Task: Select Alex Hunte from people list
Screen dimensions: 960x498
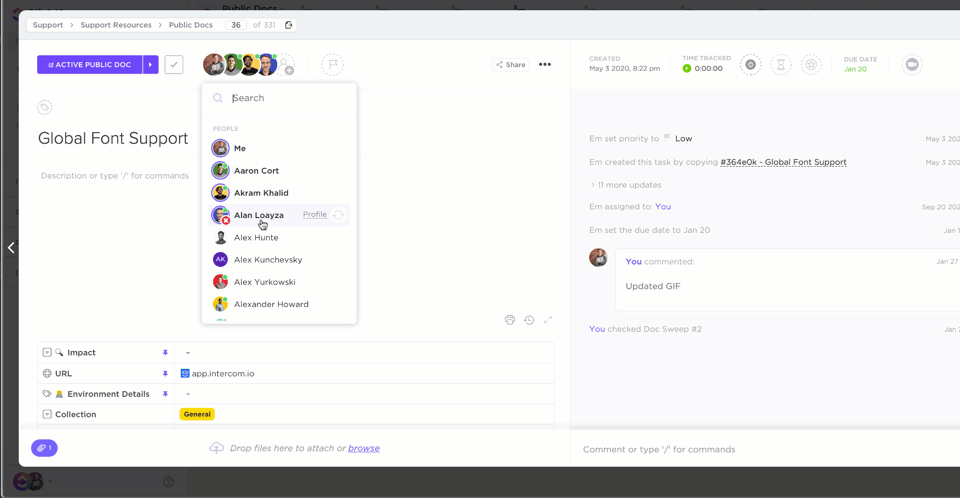Action: (x=279, y=237)
